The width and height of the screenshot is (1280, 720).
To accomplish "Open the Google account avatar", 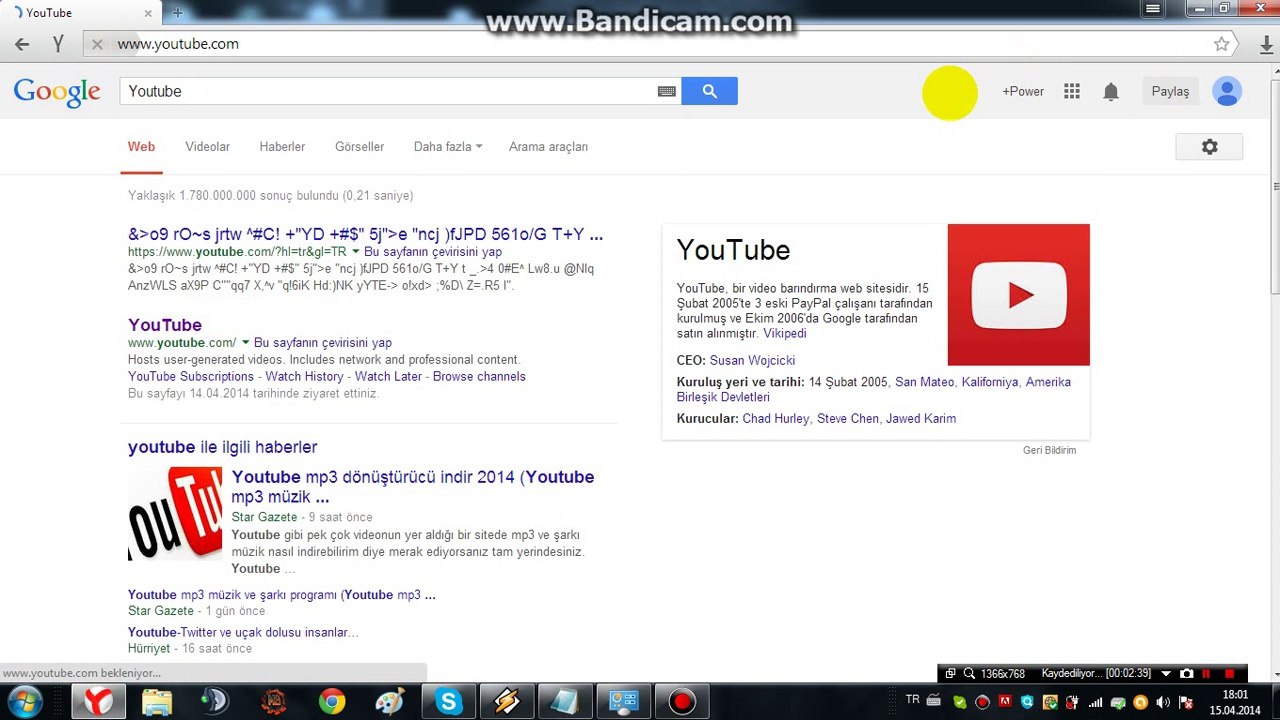I will click(1226, 91).
